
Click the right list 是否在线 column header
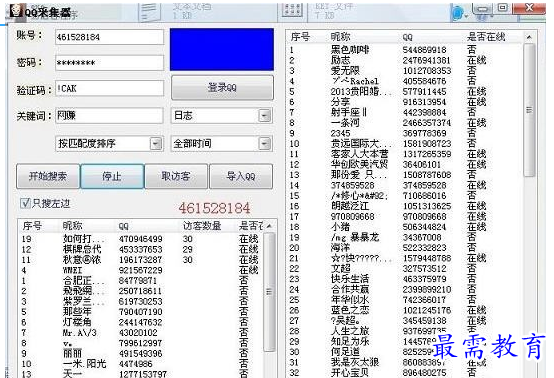pyautogui.click(x=486, y=37)
